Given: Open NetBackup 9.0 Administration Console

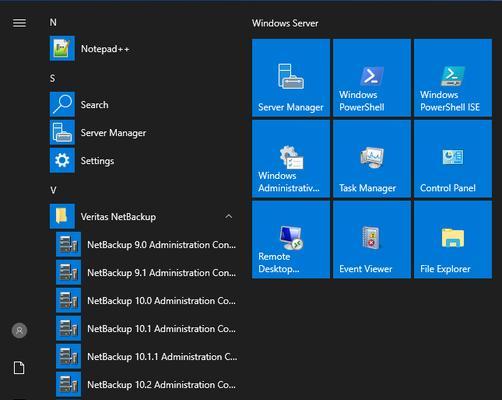Looking at the screenshot, I should [x=147, y=245].
